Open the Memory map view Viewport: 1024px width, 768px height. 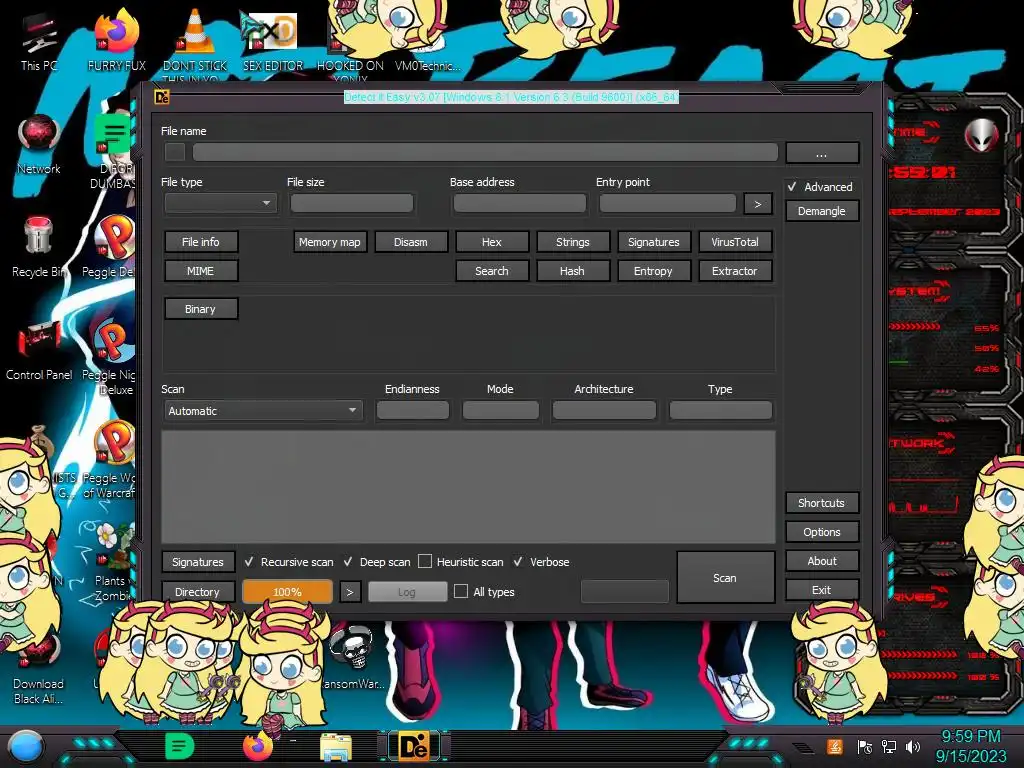330,242
